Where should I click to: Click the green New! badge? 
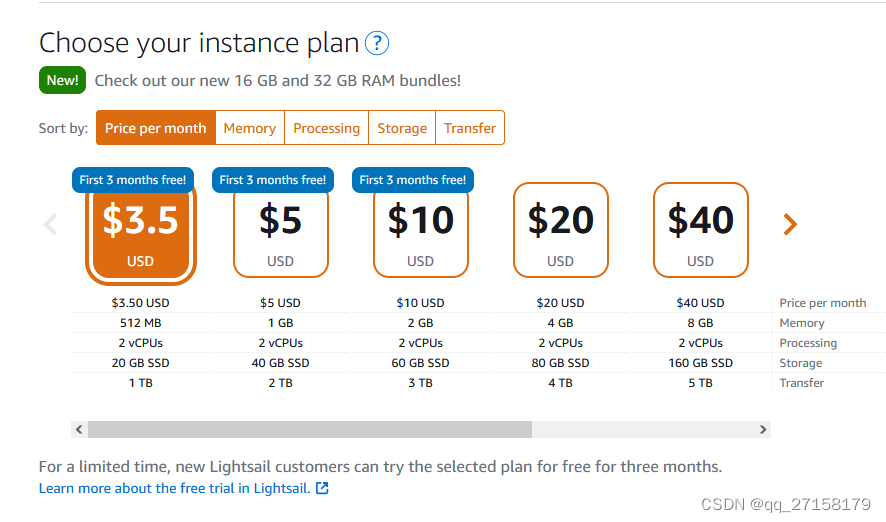(x=62, y=80)
